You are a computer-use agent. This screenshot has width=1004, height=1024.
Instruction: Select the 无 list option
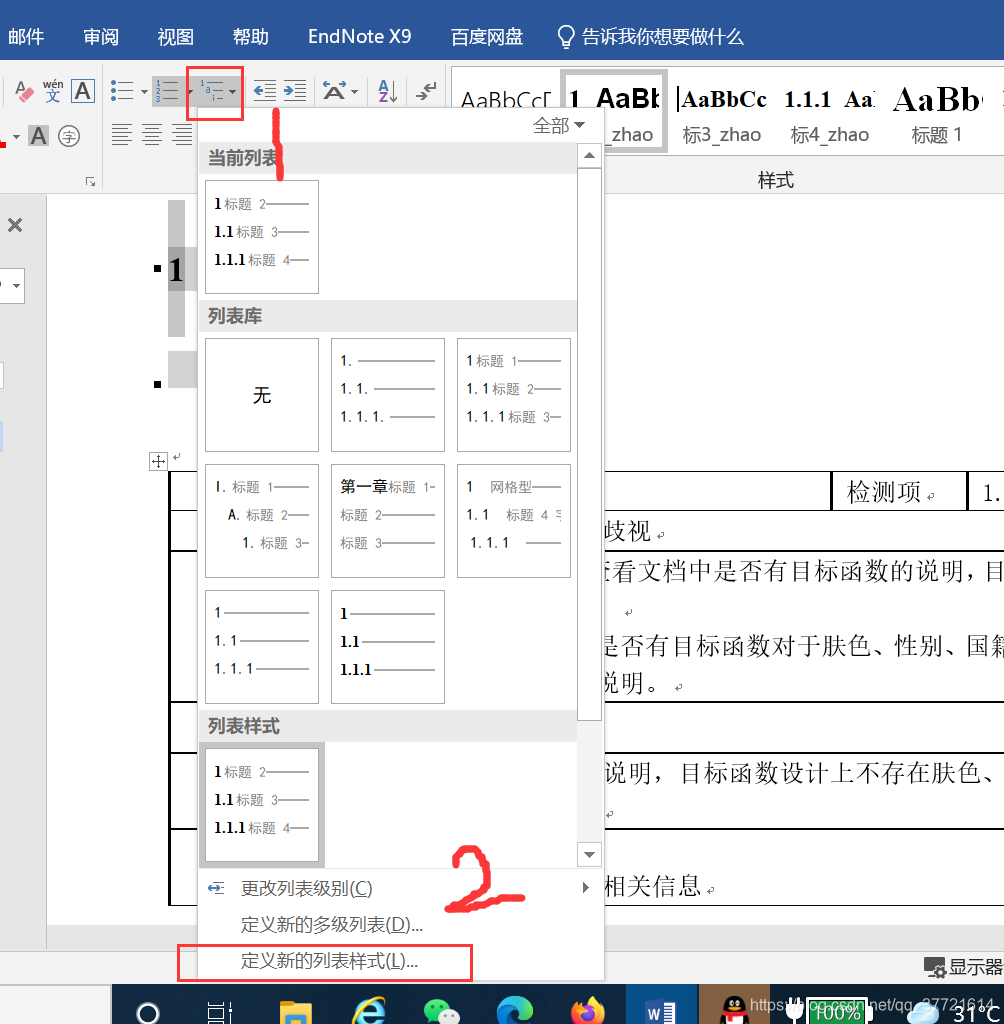coord(262,395)
